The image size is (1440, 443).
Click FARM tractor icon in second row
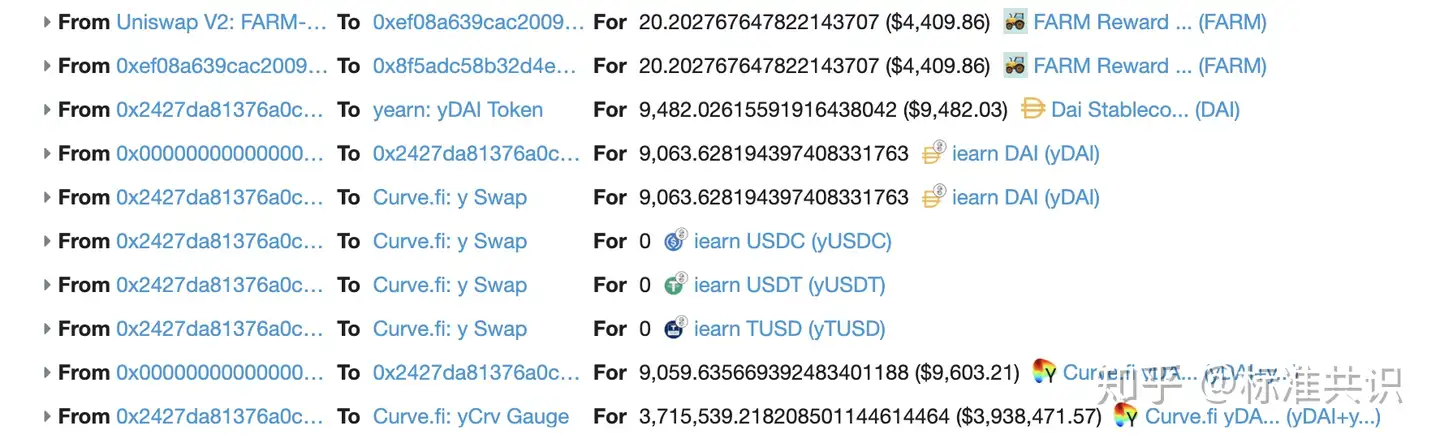(1015, 66)
